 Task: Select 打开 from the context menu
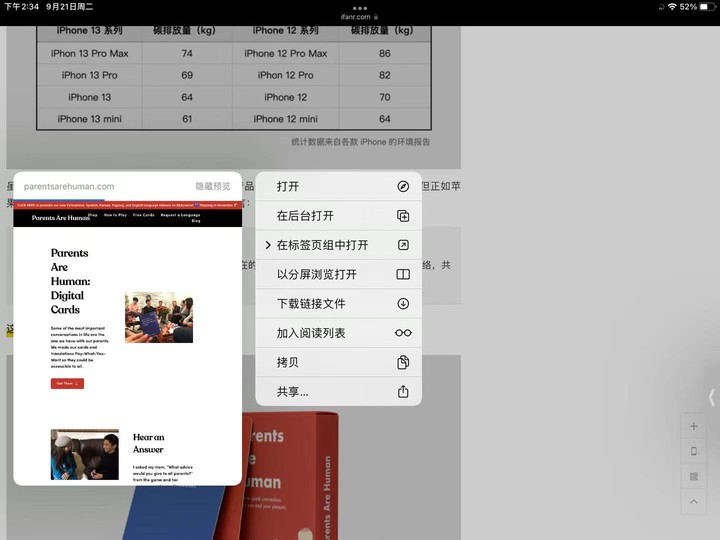click(x=288, y=187)
